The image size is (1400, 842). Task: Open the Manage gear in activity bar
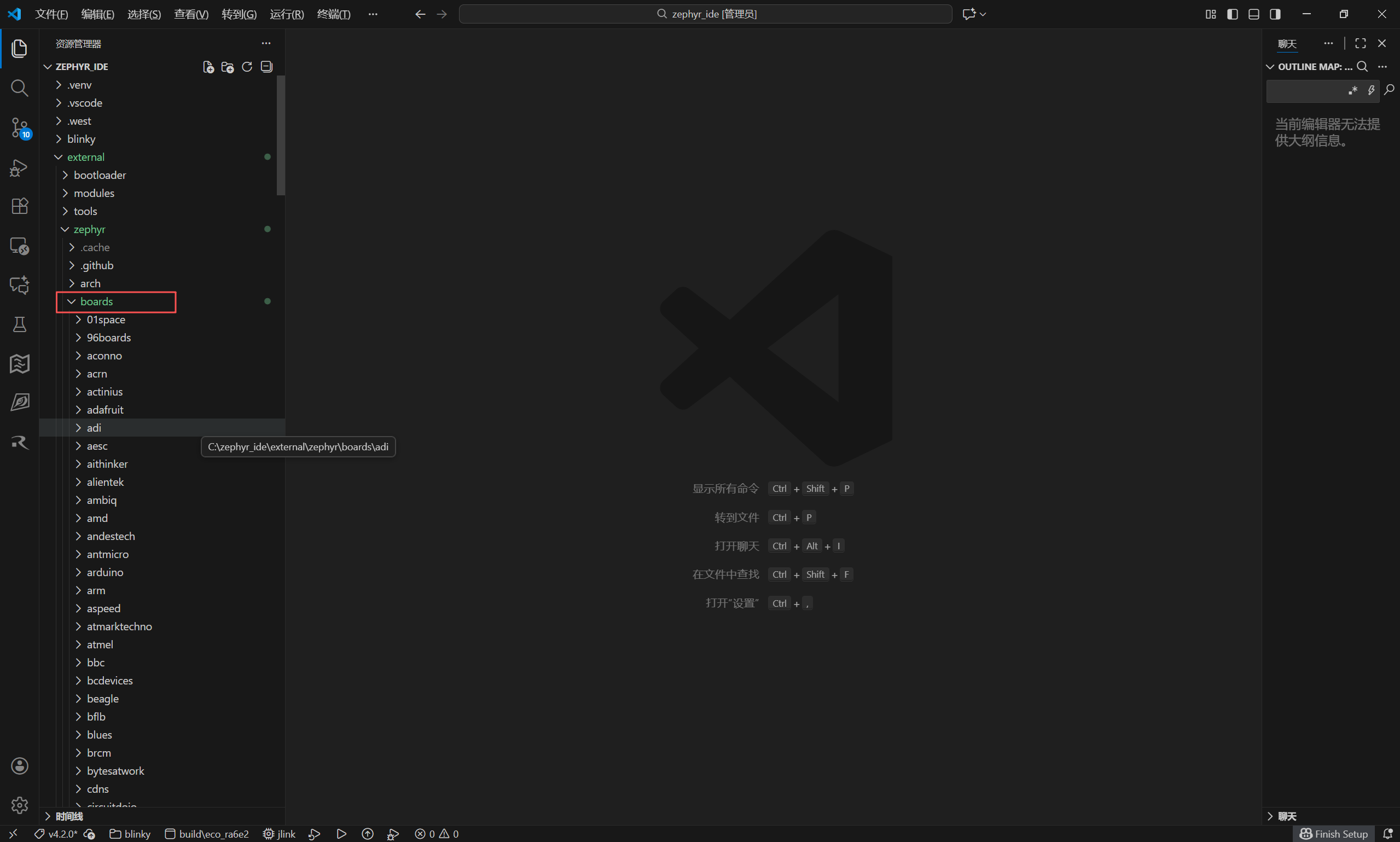tap(19, 805)
